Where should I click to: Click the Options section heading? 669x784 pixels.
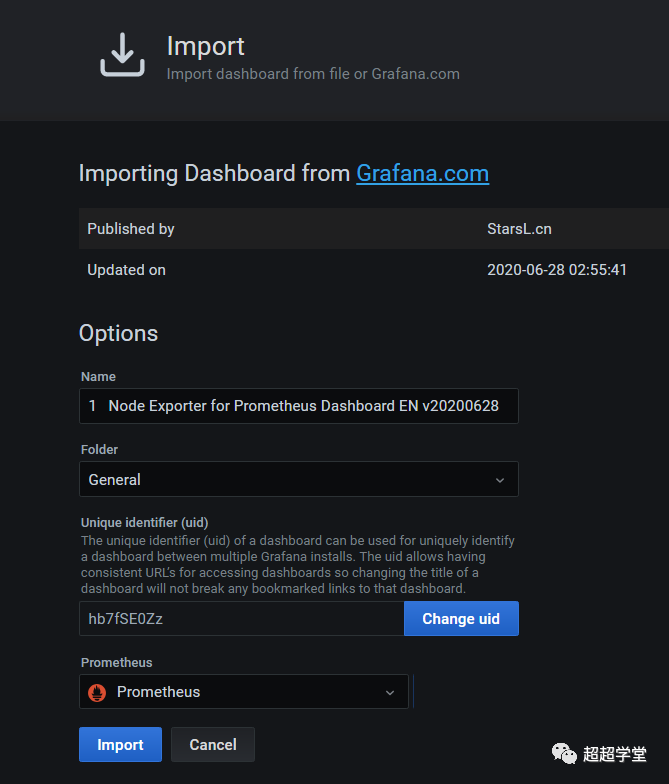coord(118,333)
